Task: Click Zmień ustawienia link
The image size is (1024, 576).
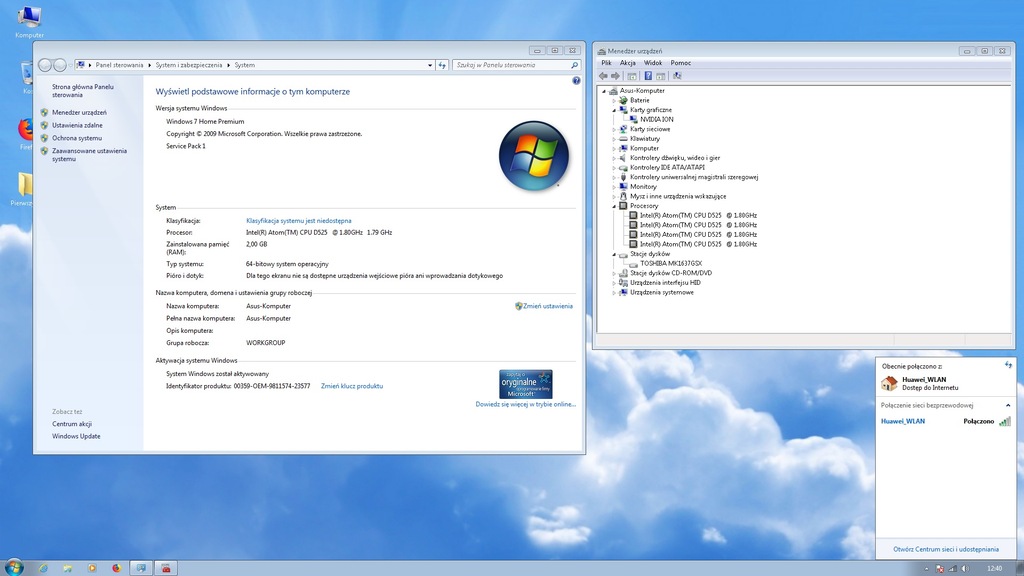Action: tap(547, 306)
